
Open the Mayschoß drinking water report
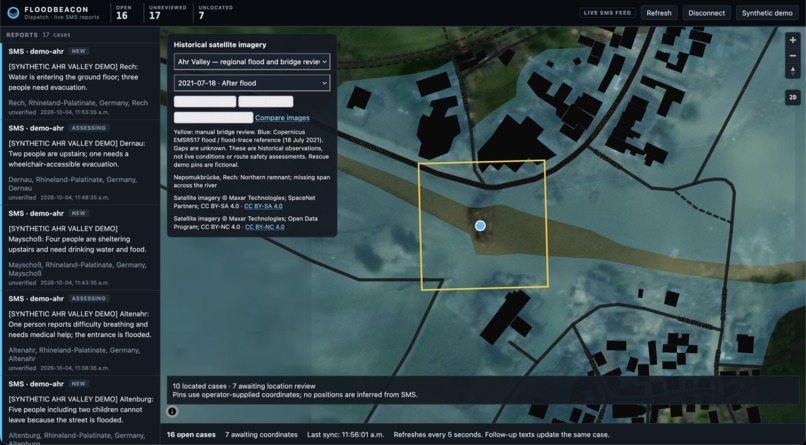point(80,248)
